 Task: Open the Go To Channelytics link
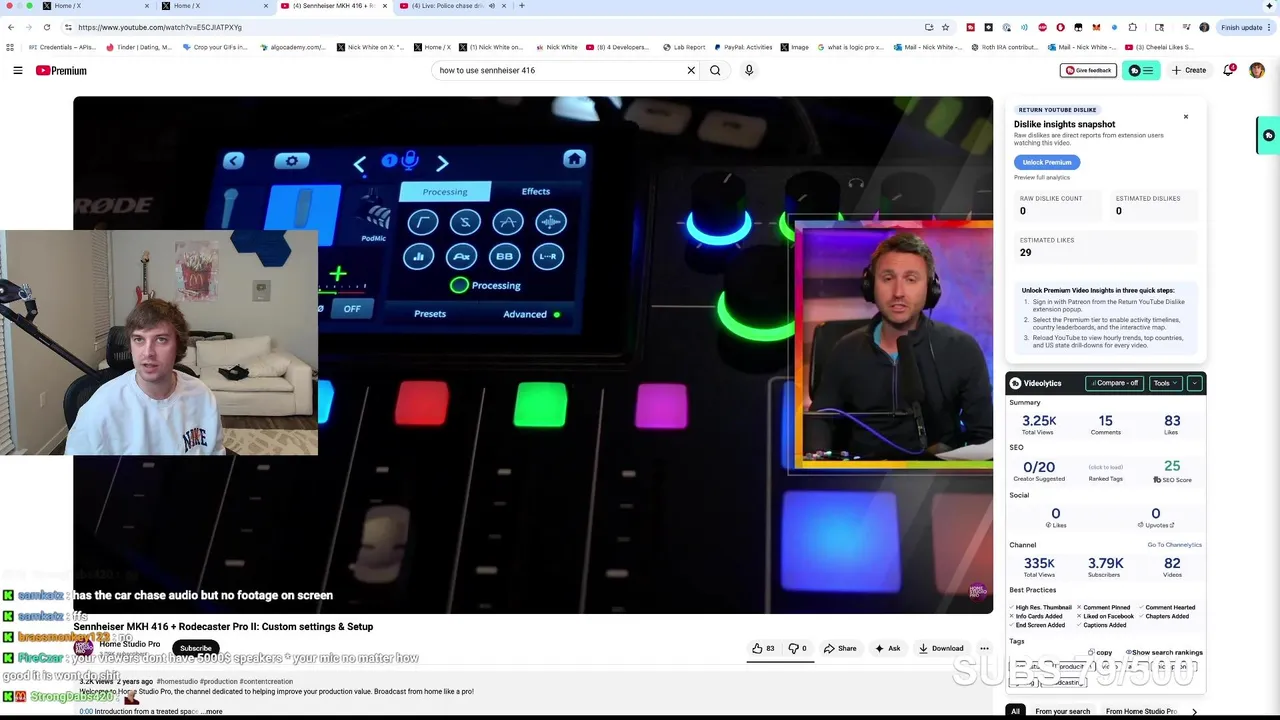[x=1174, y=545]
